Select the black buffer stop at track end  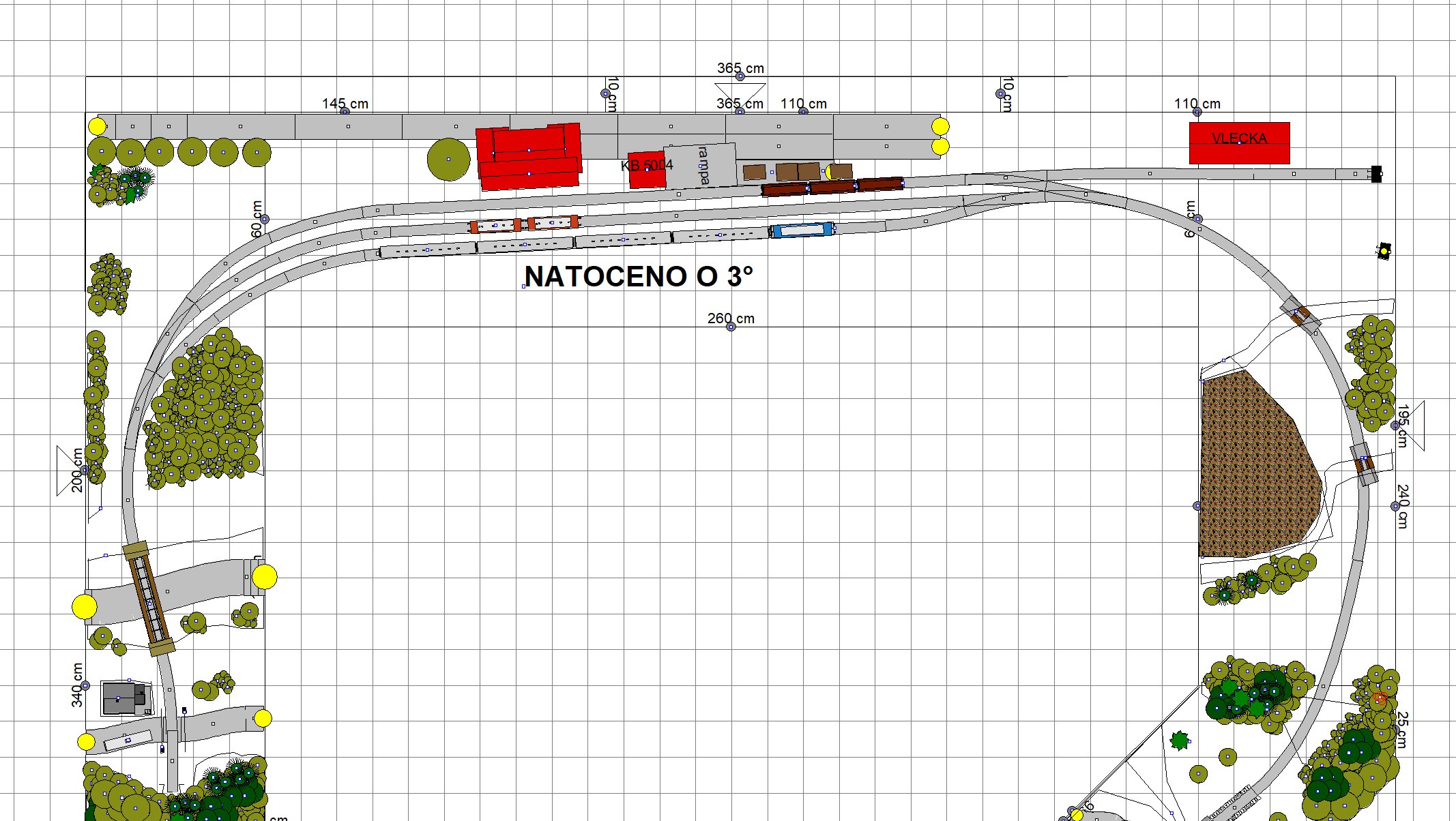pyautogui.click(x=1376, y=174)
